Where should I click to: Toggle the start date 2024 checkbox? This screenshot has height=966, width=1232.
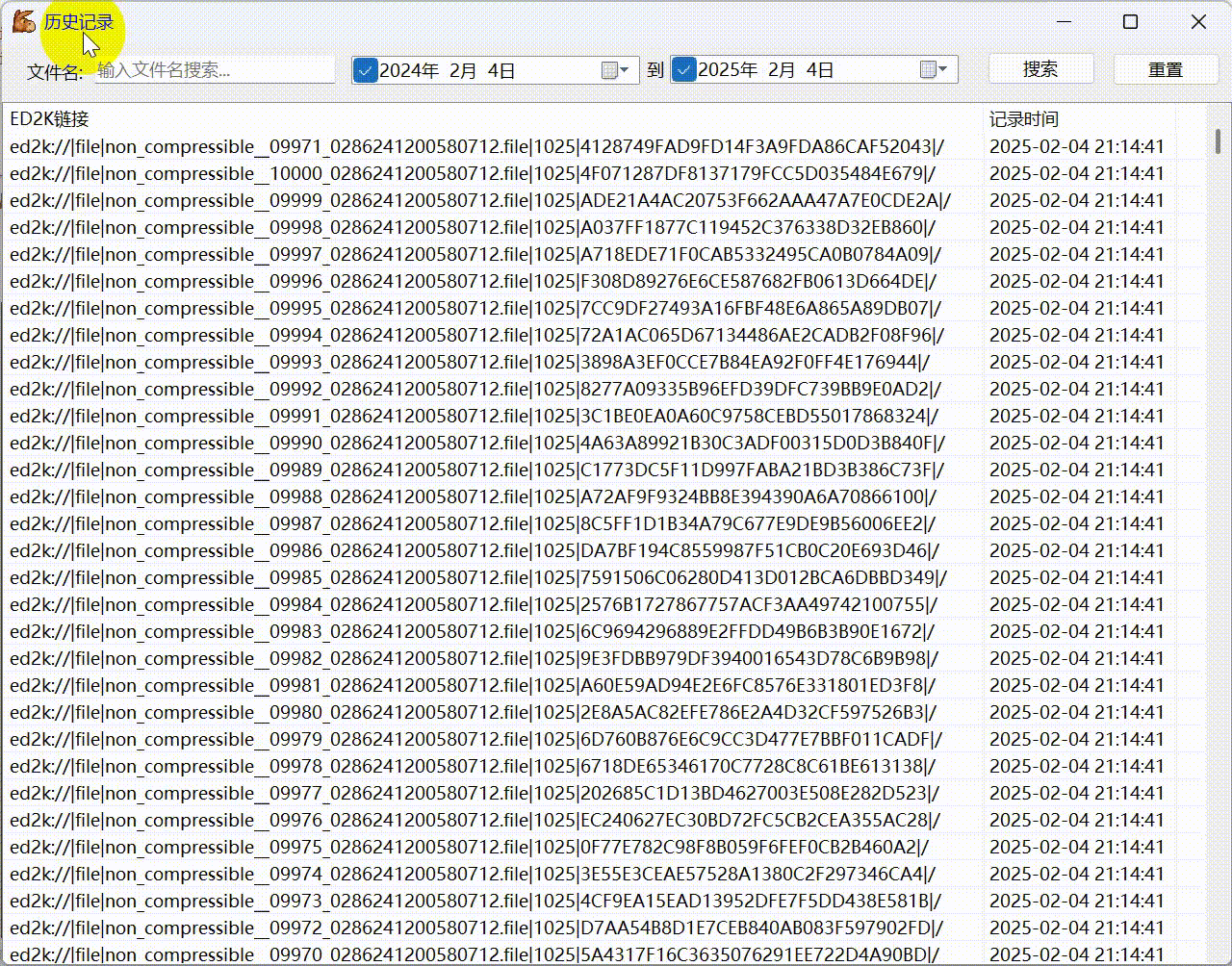366,70
